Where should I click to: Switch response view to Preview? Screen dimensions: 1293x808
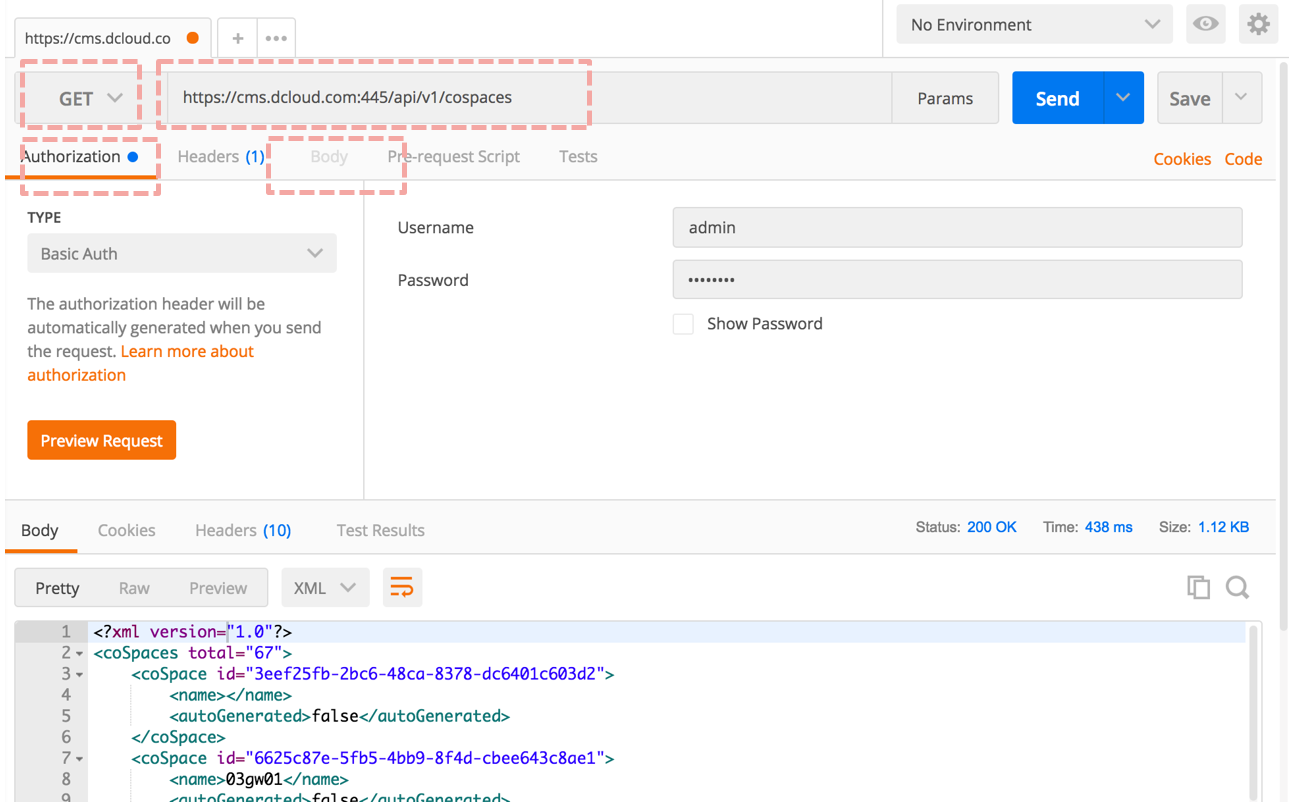(218, 588)
